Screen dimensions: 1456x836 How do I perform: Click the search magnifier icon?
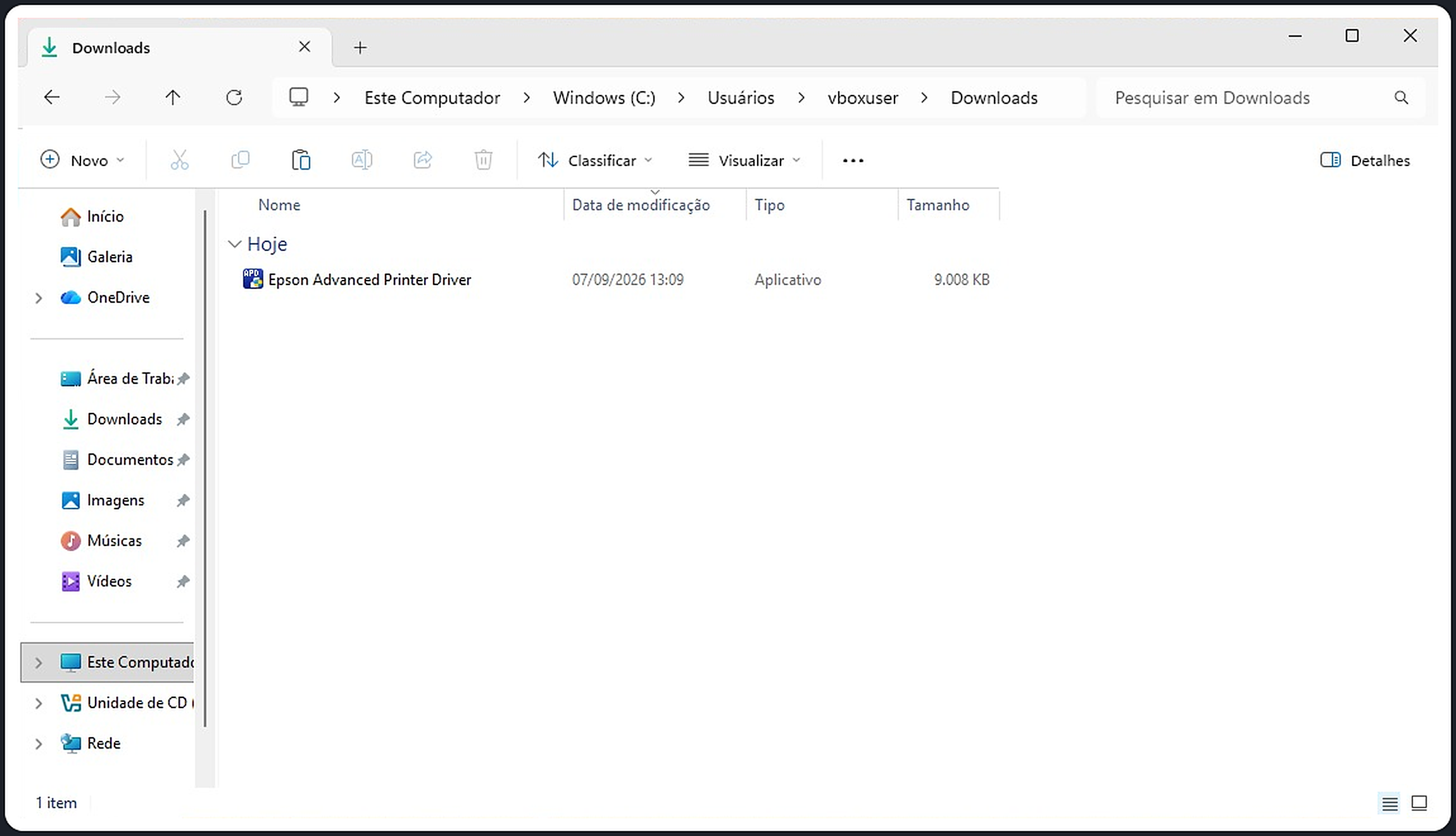tap(1401, 98)
